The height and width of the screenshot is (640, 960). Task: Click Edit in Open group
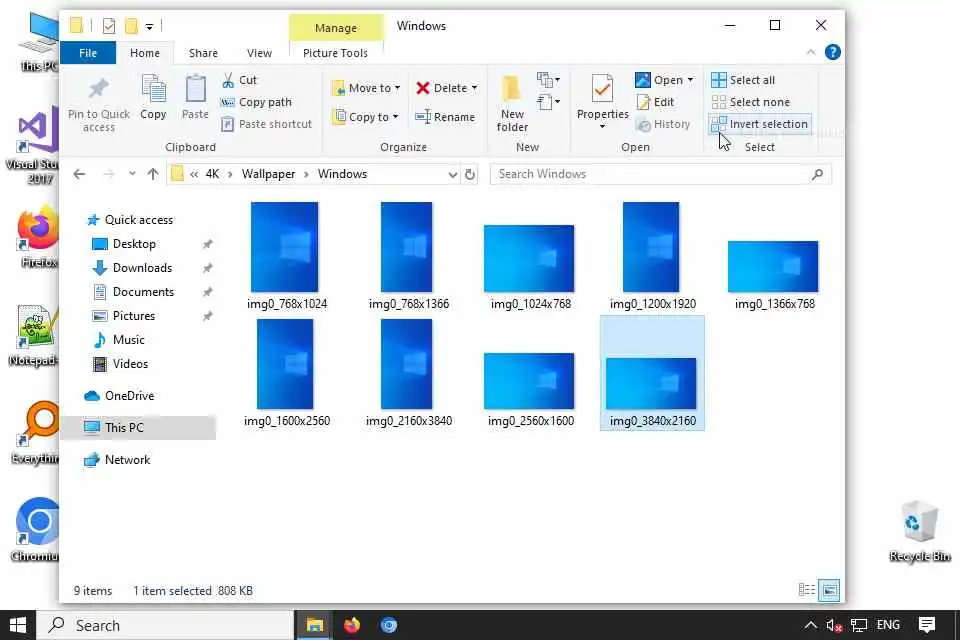[655, 102]
